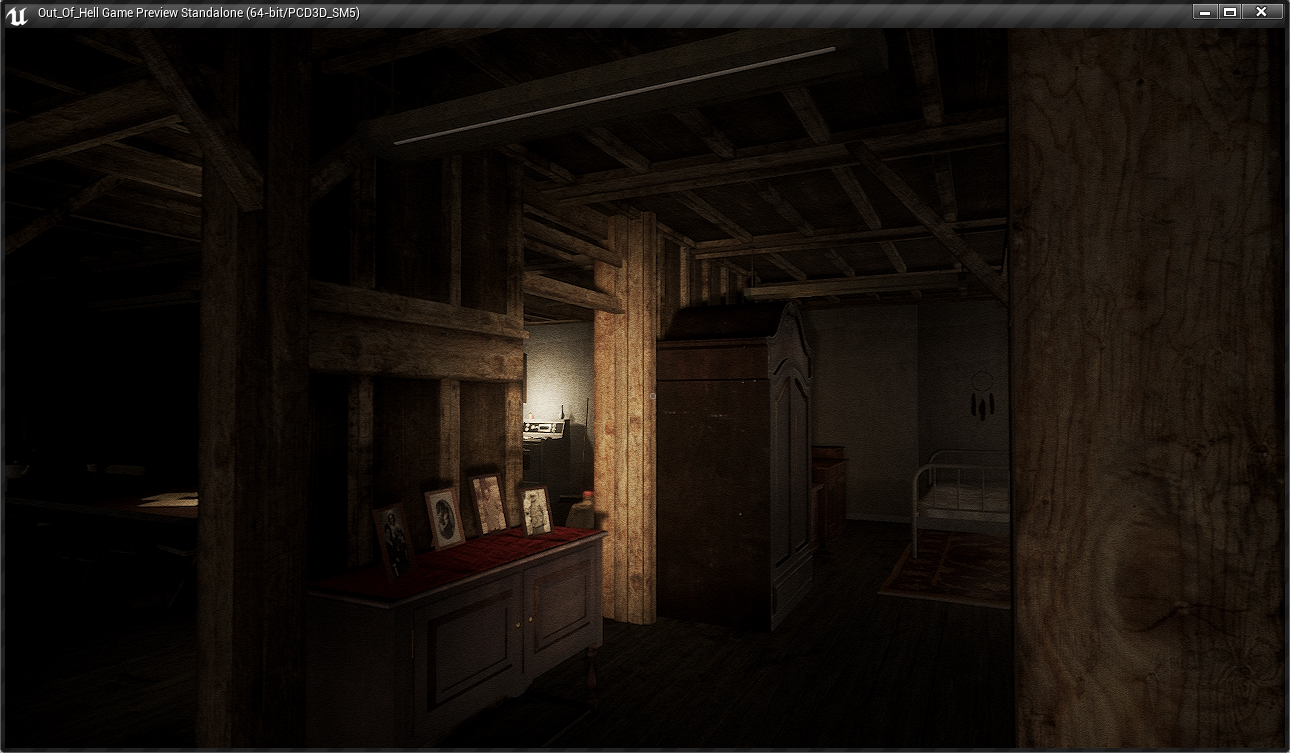This screenshot has height=753, width=1290.
Task: Click the Out_Of_Hell Game Preview title text
Action: coord(198,13)
